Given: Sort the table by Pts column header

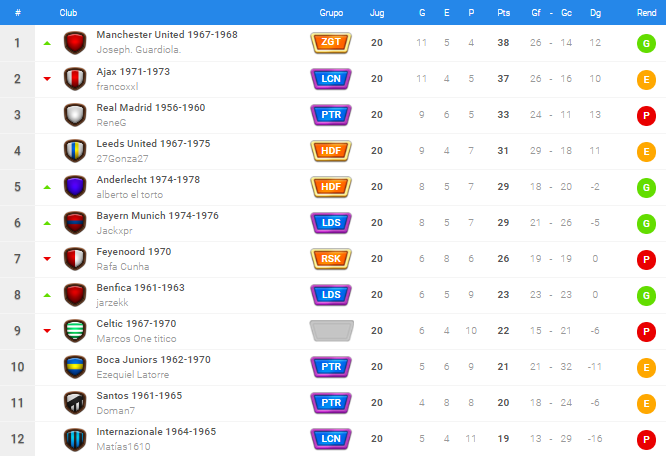Looking at the screenshot, I should coord(504,13).
